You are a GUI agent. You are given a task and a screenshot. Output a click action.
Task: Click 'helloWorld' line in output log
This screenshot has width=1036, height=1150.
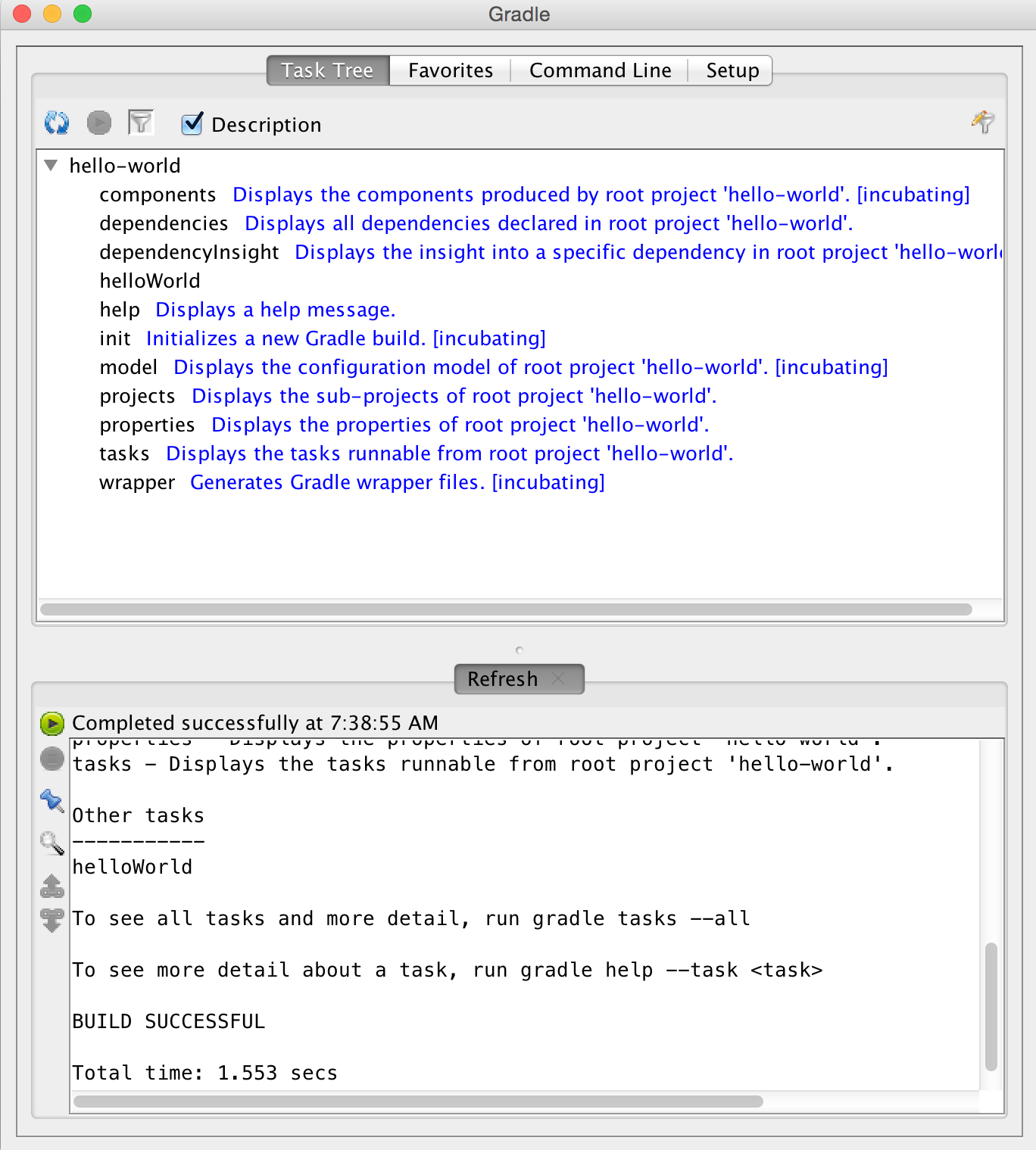click(x=132, y=867)
